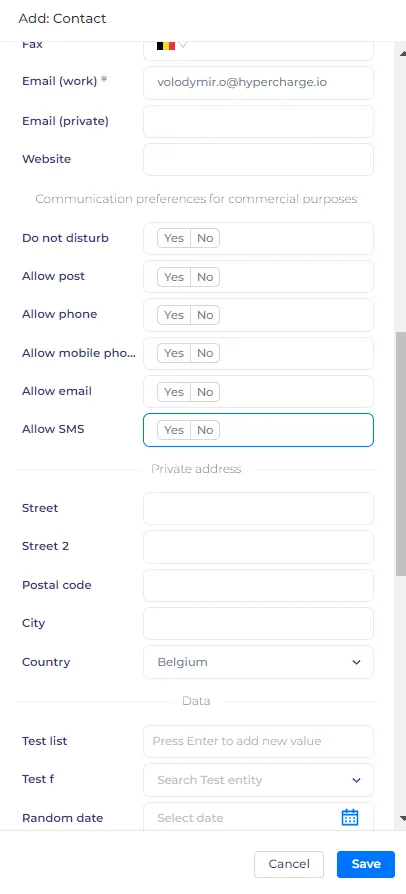Click the Email (private) field
406x894 pixels.
pos(258,121)
